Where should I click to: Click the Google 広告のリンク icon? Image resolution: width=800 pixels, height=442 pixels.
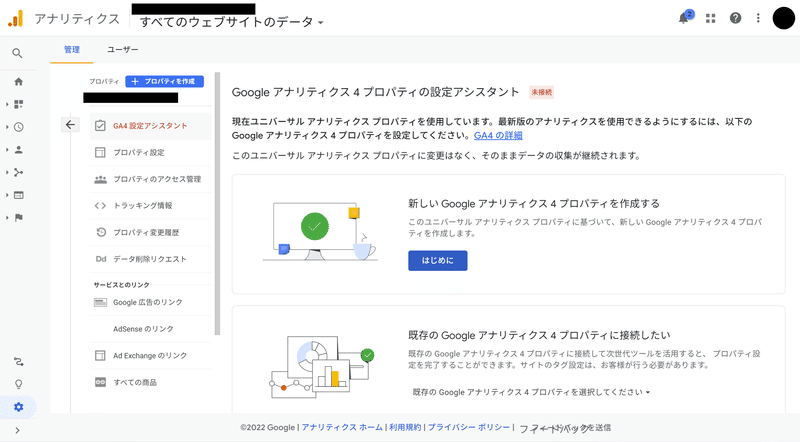[x=101, y=302]
